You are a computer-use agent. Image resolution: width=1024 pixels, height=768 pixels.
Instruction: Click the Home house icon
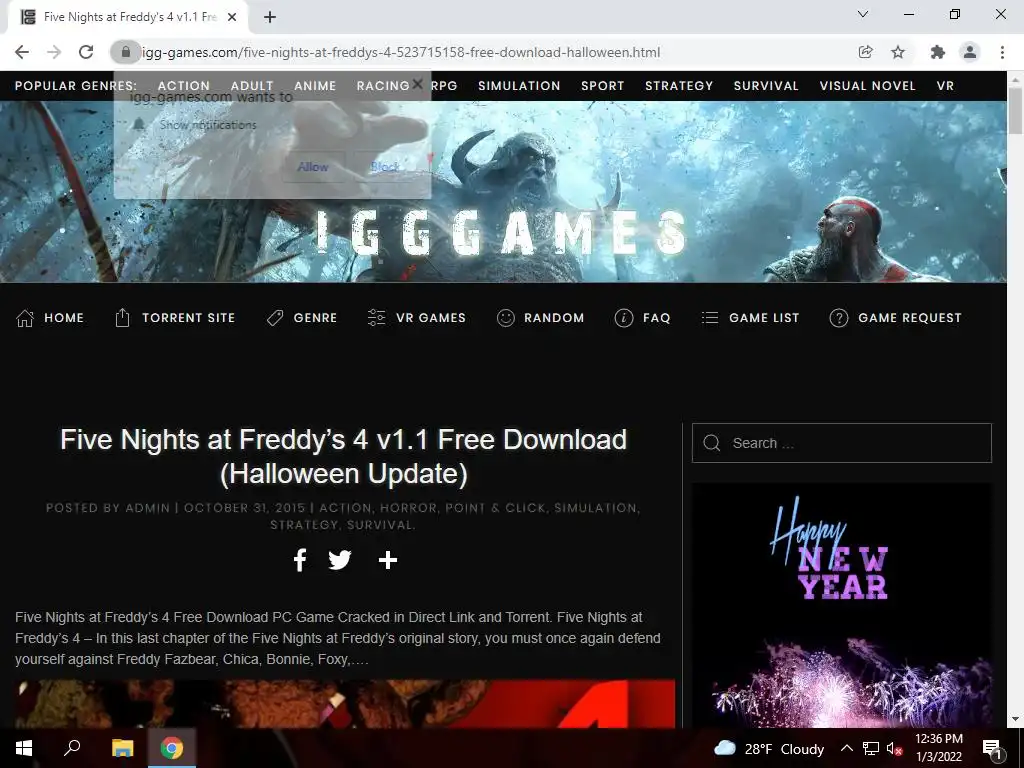click(x=25, y=318)
